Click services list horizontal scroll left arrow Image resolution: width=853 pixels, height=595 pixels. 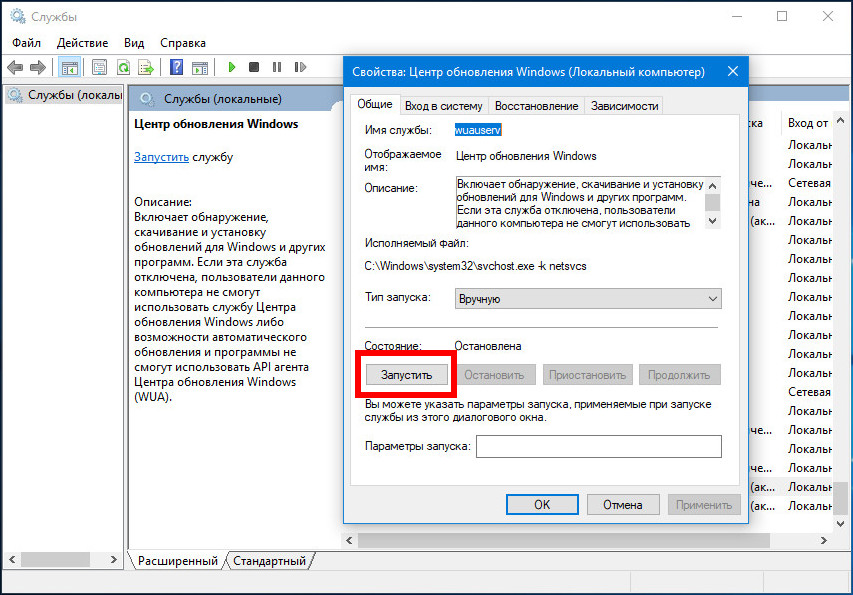(349, 541)
